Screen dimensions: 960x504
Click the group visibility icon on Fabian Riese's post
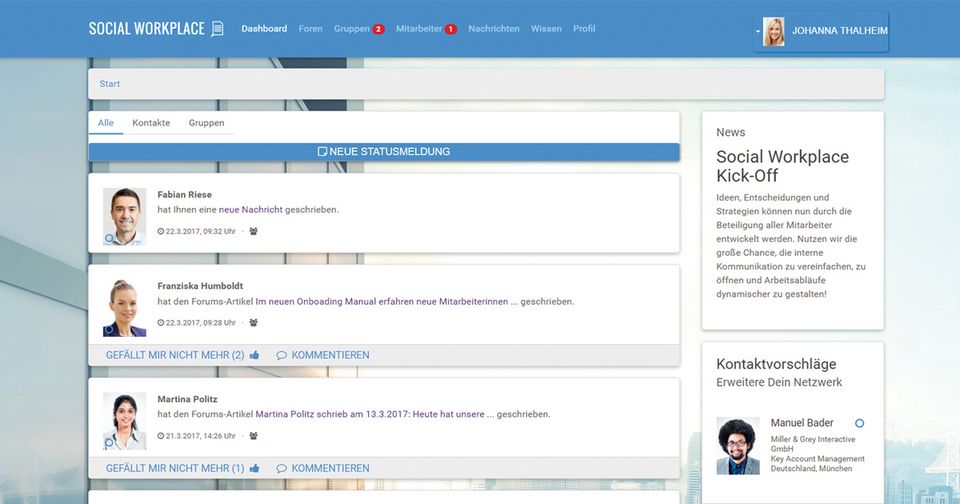coord(253,231)
